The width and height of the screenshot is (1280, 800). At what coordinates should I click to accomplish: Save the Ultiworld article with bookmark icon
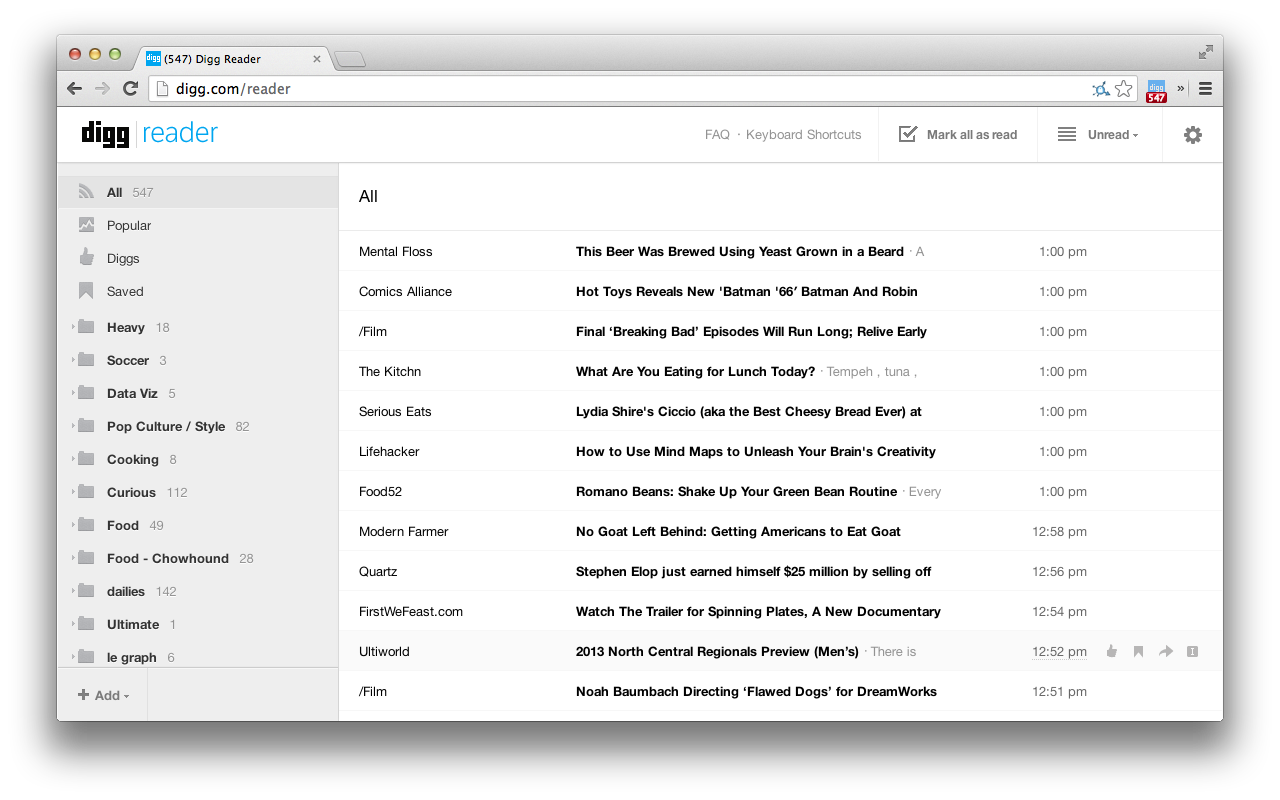(1138, 651)
